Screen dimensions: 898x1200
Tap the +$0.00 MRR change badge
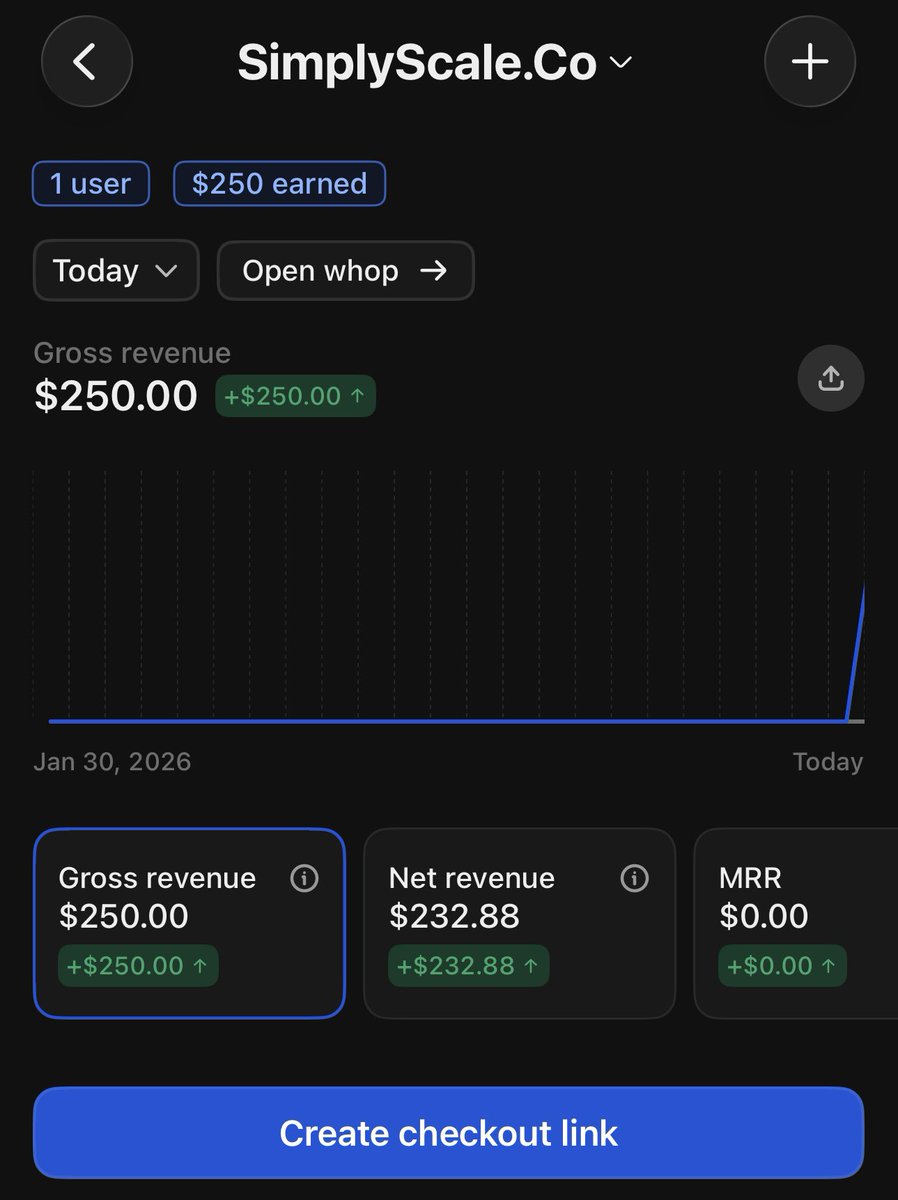click(782, 966)
